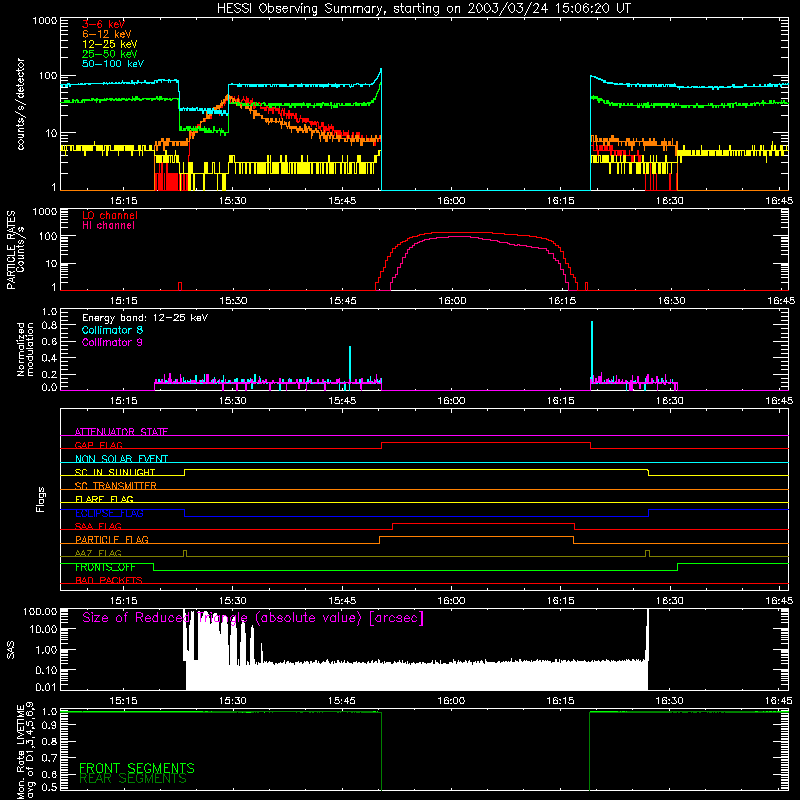The image size is (800, 800).
Task: Select the Collimator 9 legend label
Action: click(112, 342)
